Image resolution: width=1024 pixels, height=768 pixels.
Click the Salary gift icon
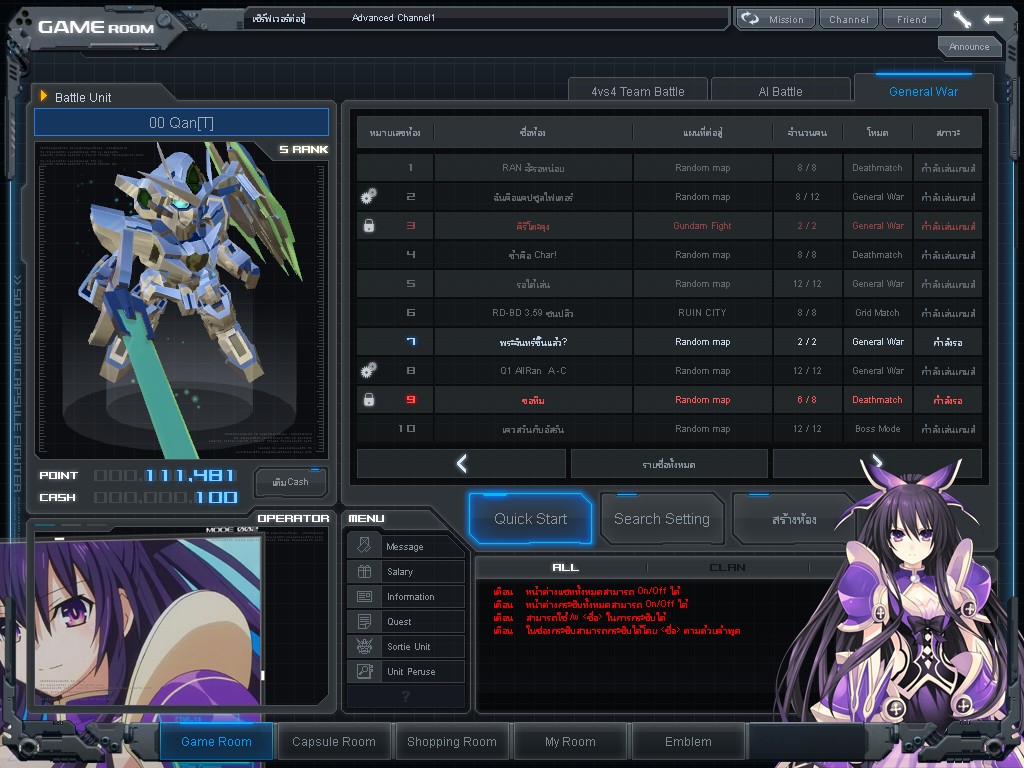click(364, 571)
